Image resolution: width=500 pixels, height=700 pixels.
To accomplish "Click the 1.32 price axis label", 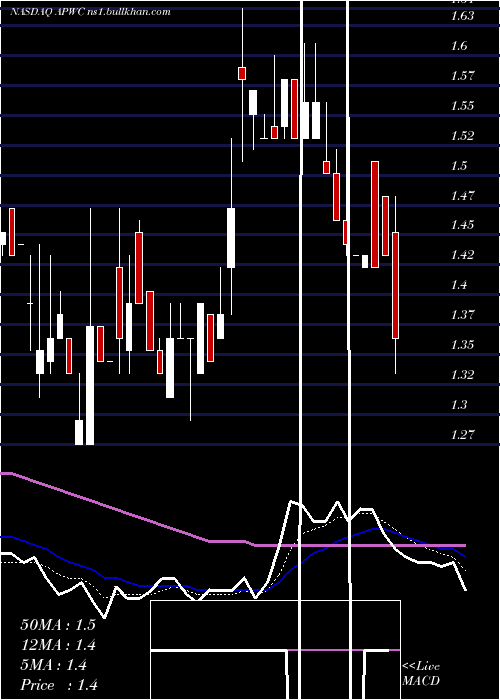I will [x=462, y=374].
